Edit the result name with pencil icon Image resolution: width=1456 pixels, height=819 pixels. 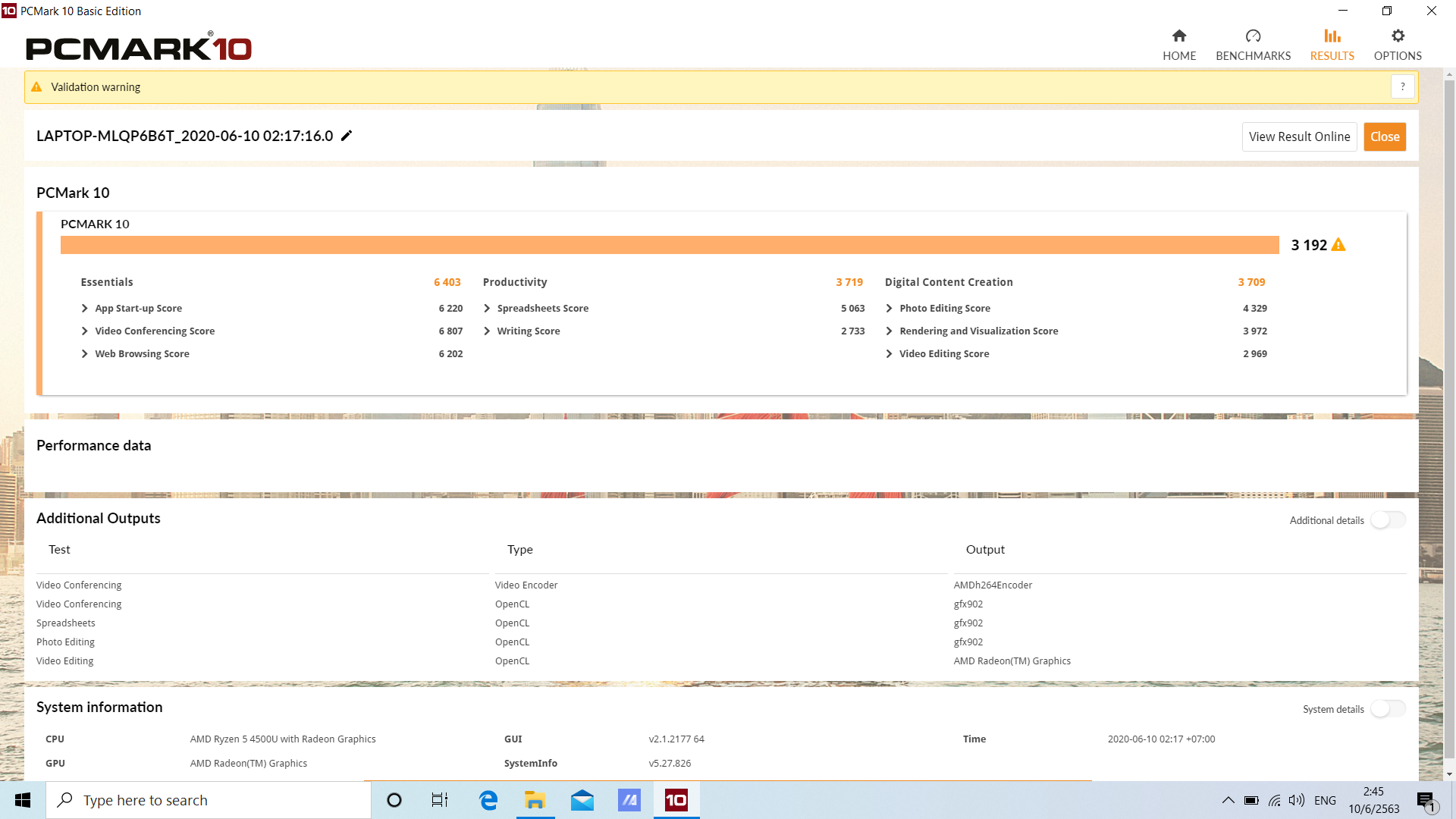point(347,136)
